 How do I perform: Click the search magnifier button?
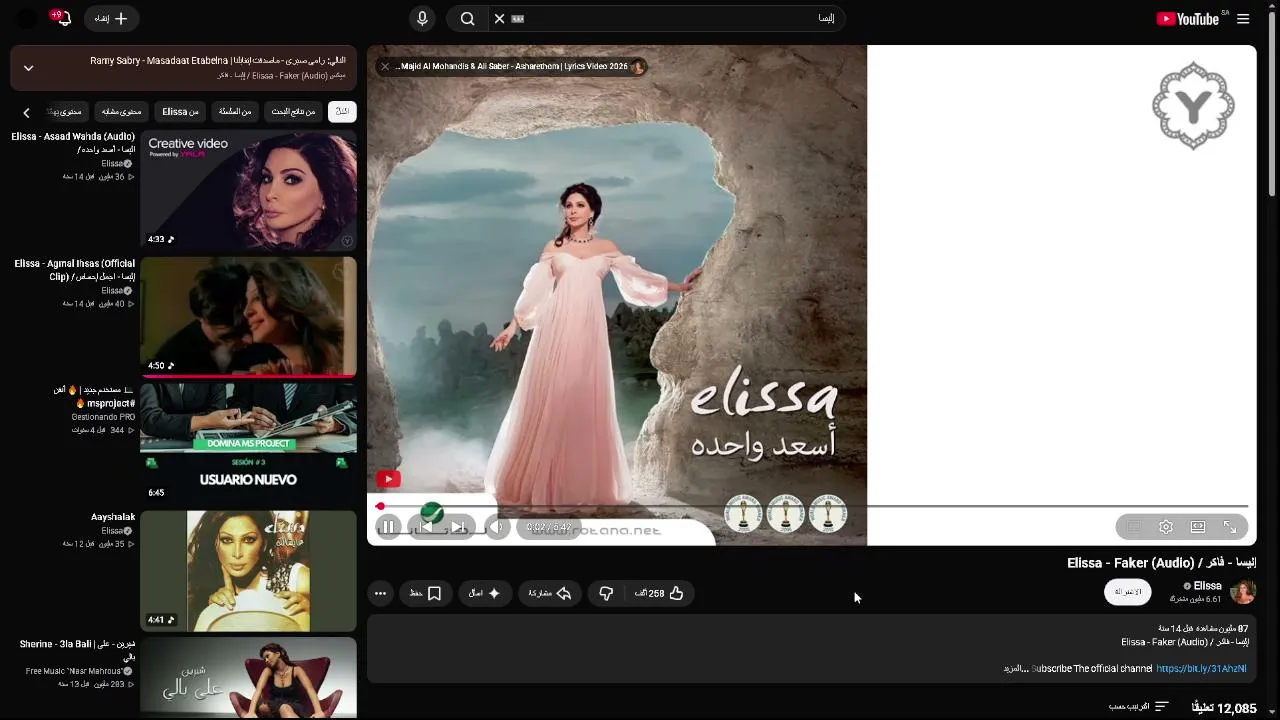467,19
